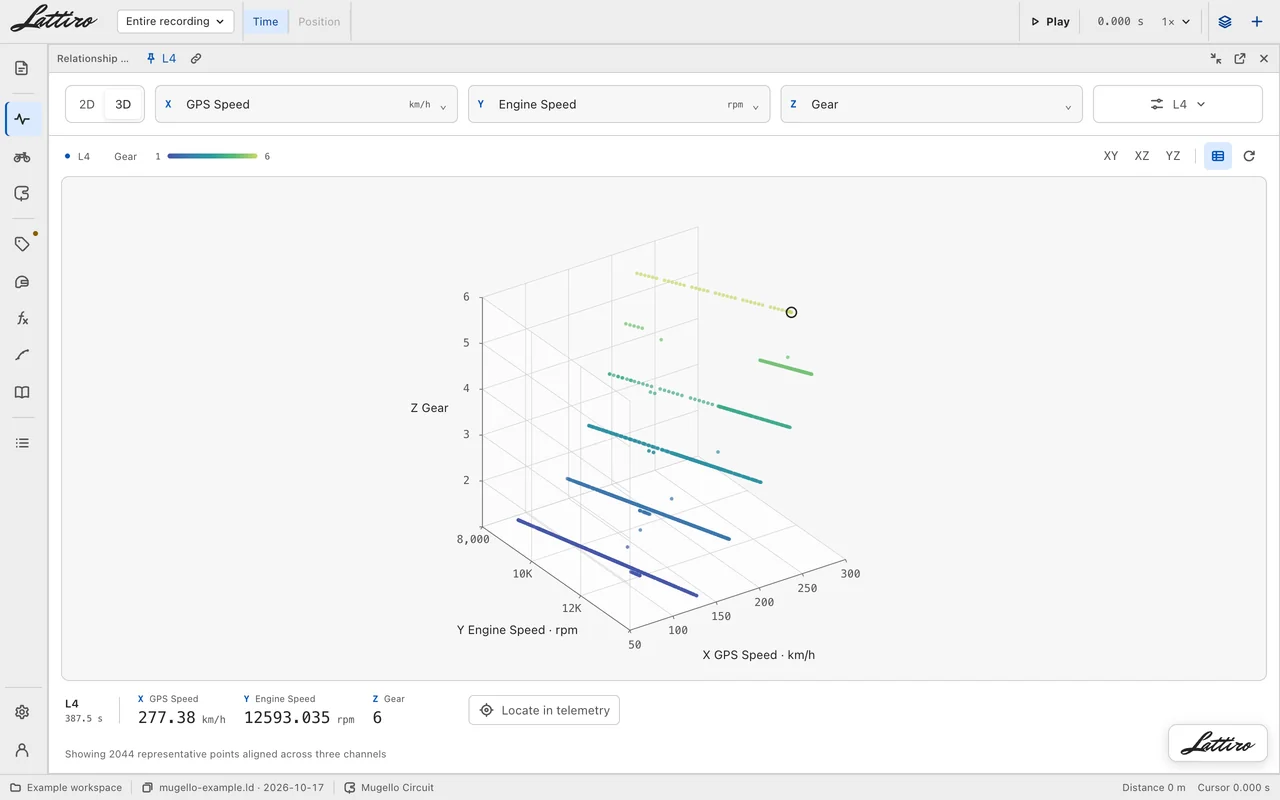Open the tag icon in the sidebar

click(x=22, y=244)
